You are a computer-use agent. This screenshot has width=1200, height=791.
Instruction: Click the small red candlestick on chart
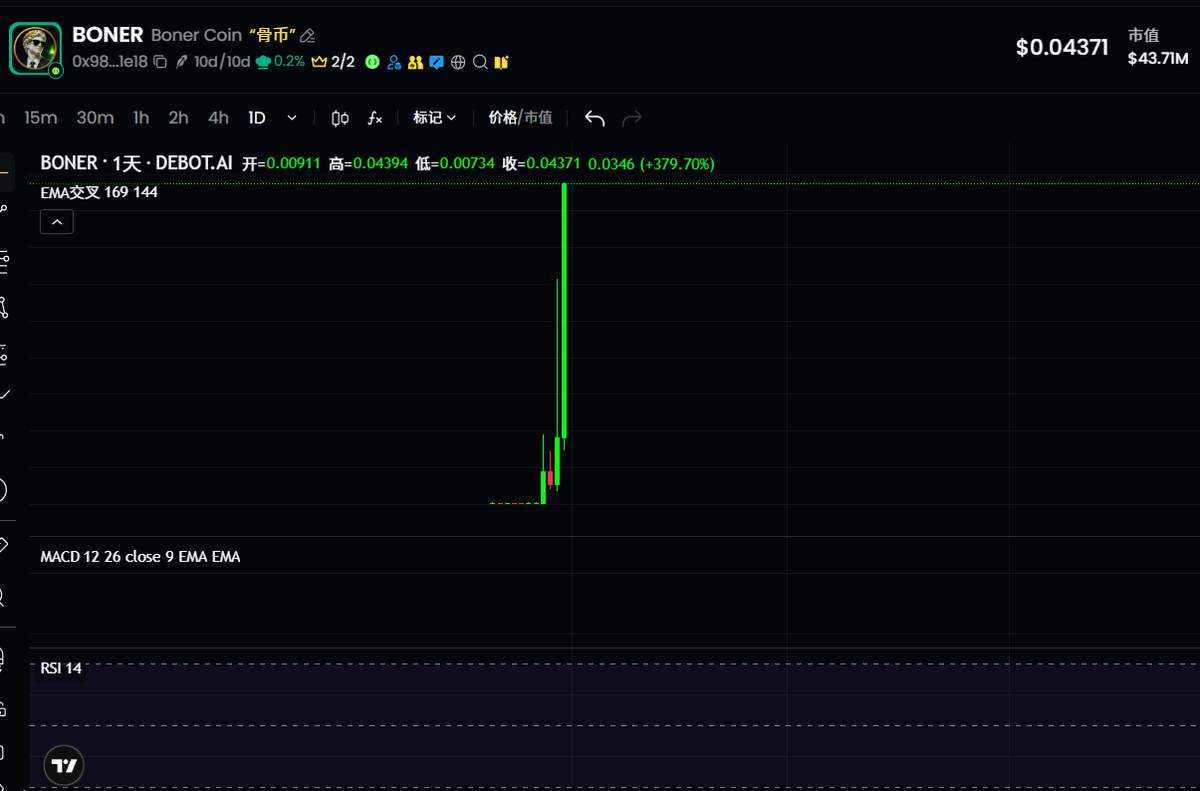[x=550, y=478]
